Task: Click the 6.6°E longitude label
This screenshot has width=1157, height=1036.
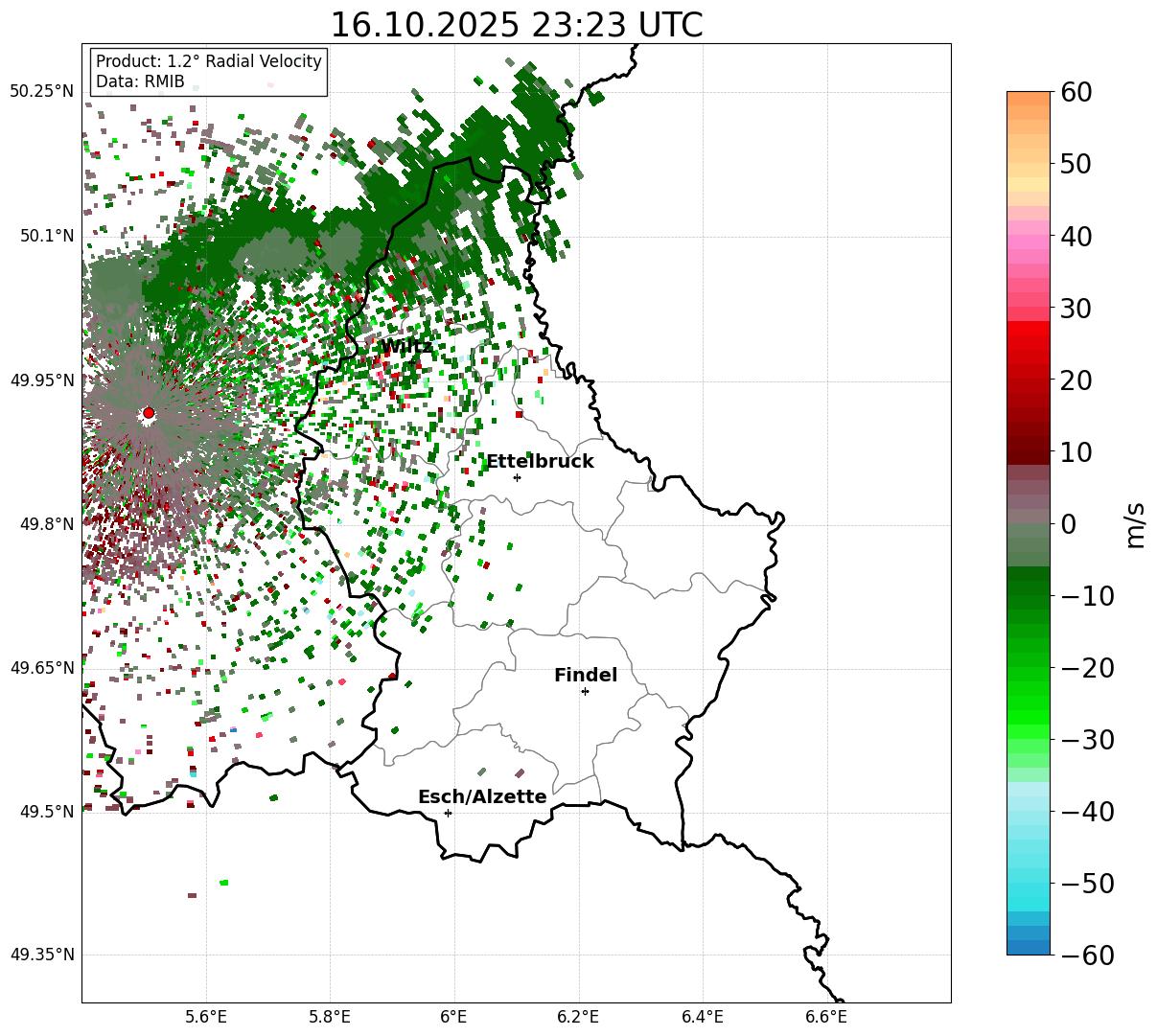Action: point(825,1017)
